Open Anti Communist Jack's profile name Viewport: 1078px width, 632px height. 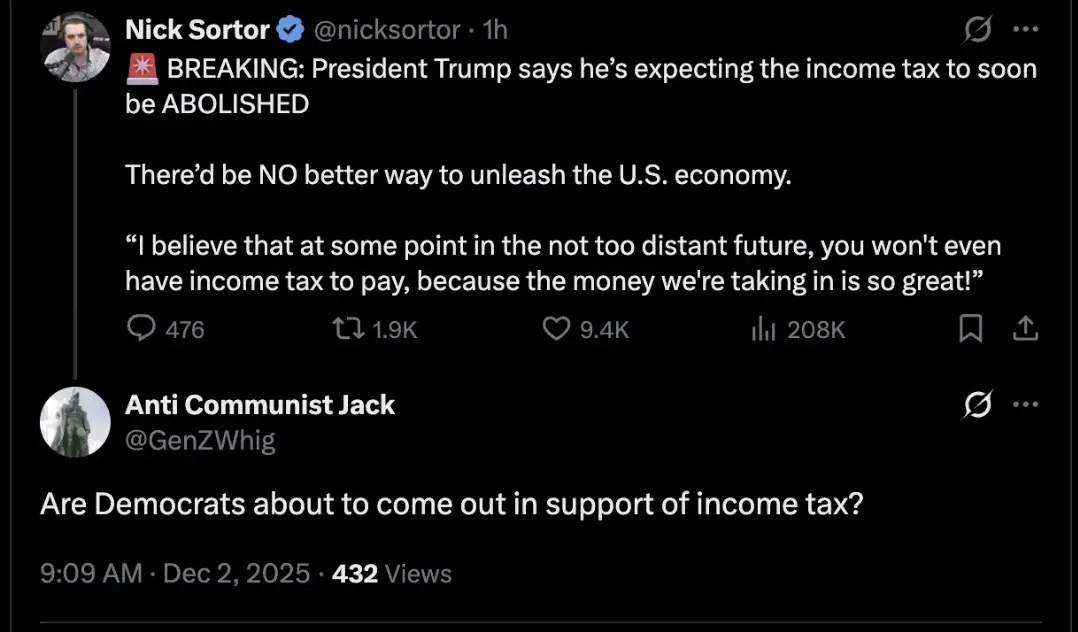coord(260,405)
